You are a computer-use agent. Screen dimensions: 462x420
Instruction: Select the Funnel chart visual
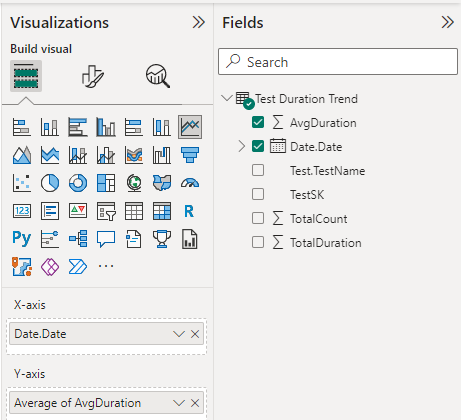click(190, 155)
